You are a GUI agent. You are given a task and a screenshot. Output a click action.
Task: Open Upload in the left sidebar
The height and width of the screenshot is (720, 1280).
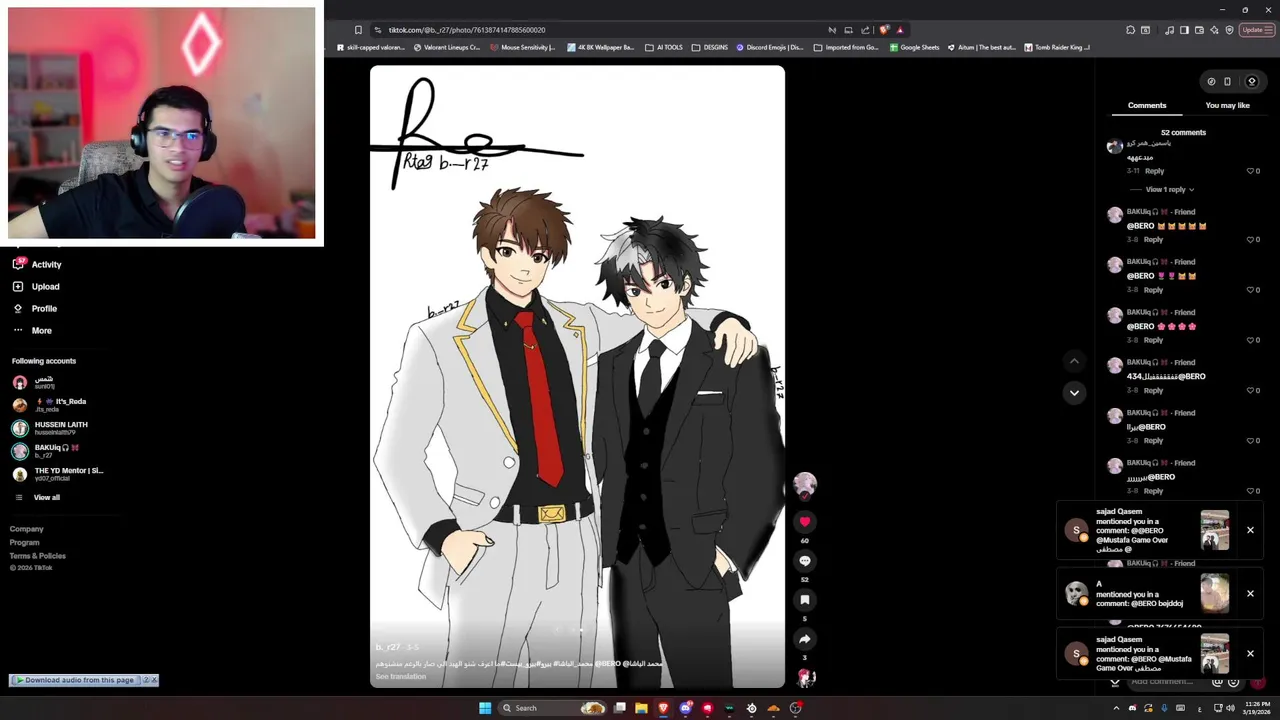point(37,286)
